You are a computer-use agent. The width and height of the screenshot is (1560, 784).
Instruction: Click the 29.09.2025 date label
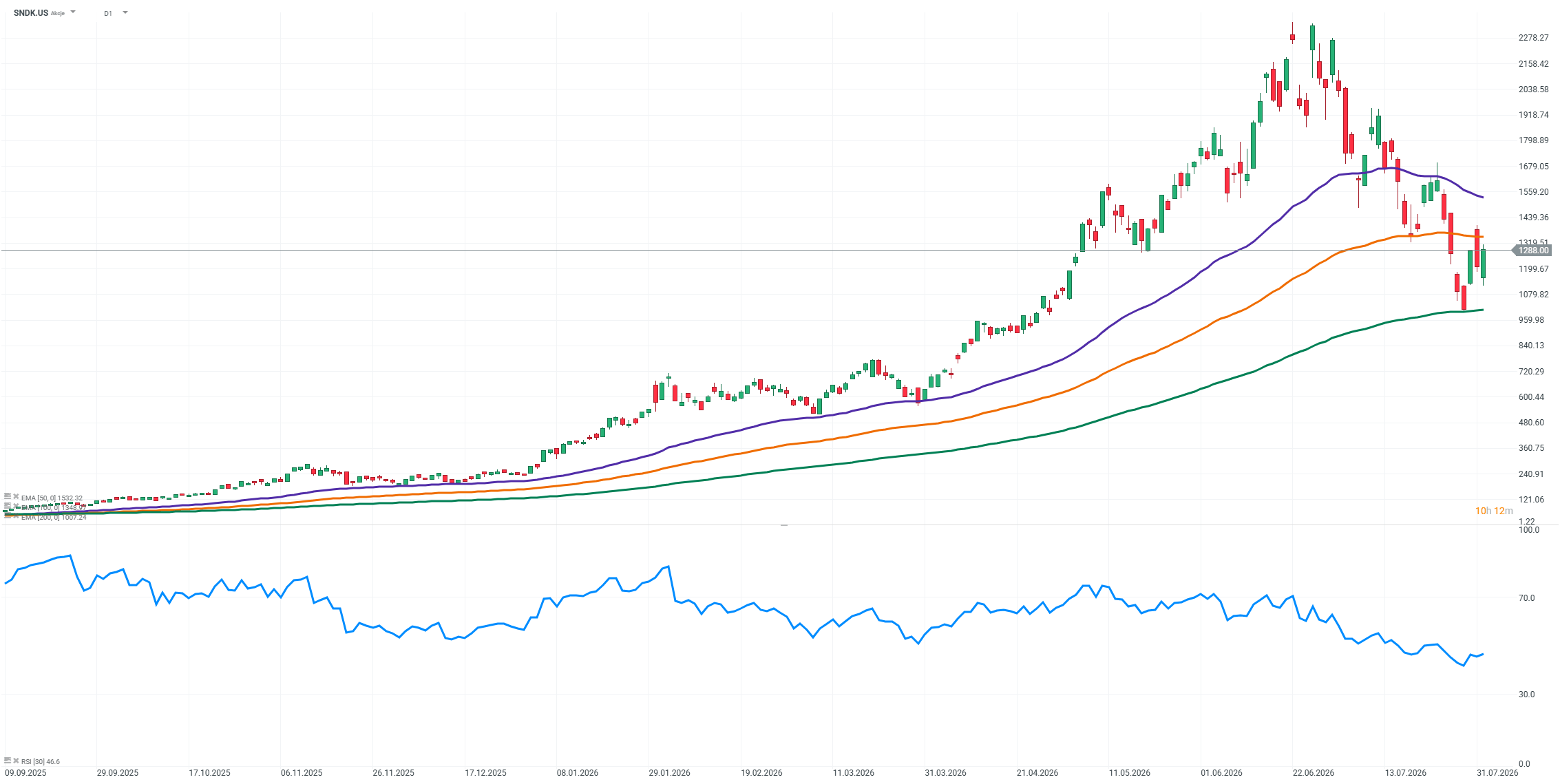(x=118, y=773)
